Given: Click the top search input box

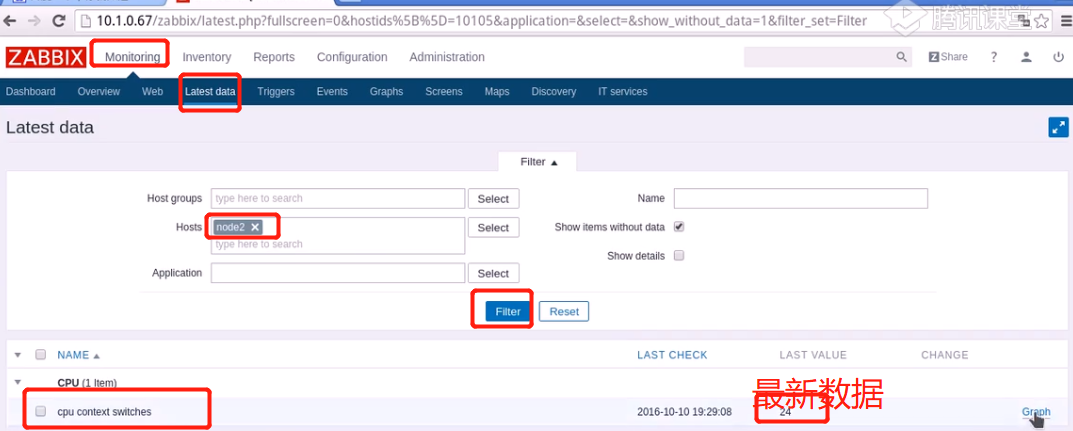Looking at the screenshot, I should click(819, 57).
